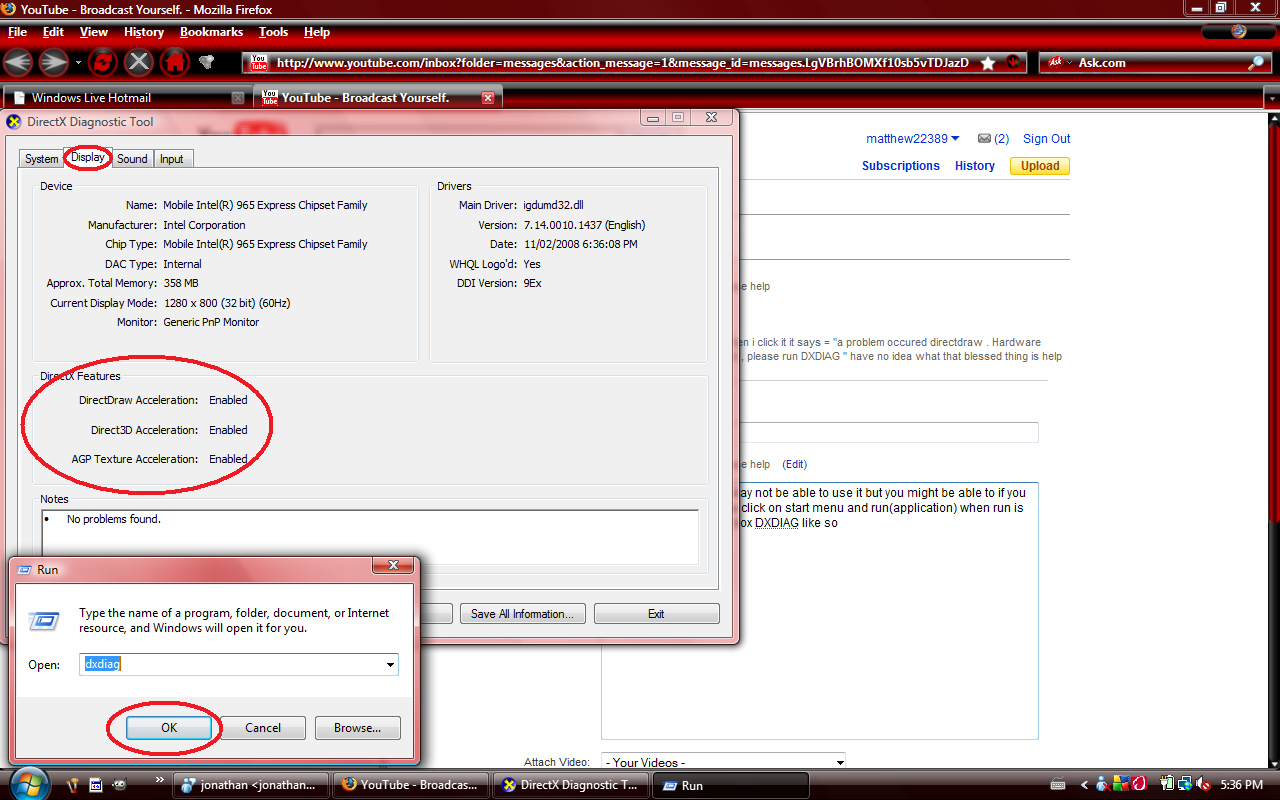Expand the Quick Launch overflow chevron
This screenshot has width=1280, height=800.
click(159, 779)
